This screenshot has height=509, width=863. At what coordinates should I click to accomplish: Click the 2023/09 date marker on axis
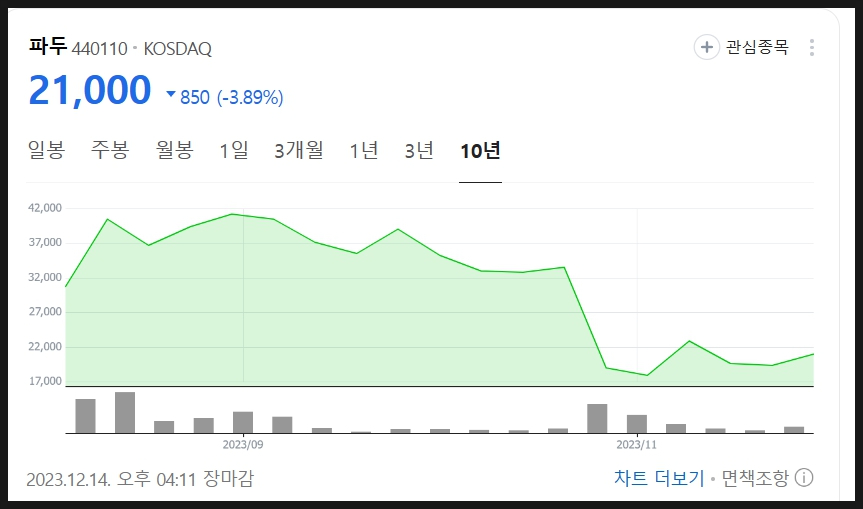243,445
